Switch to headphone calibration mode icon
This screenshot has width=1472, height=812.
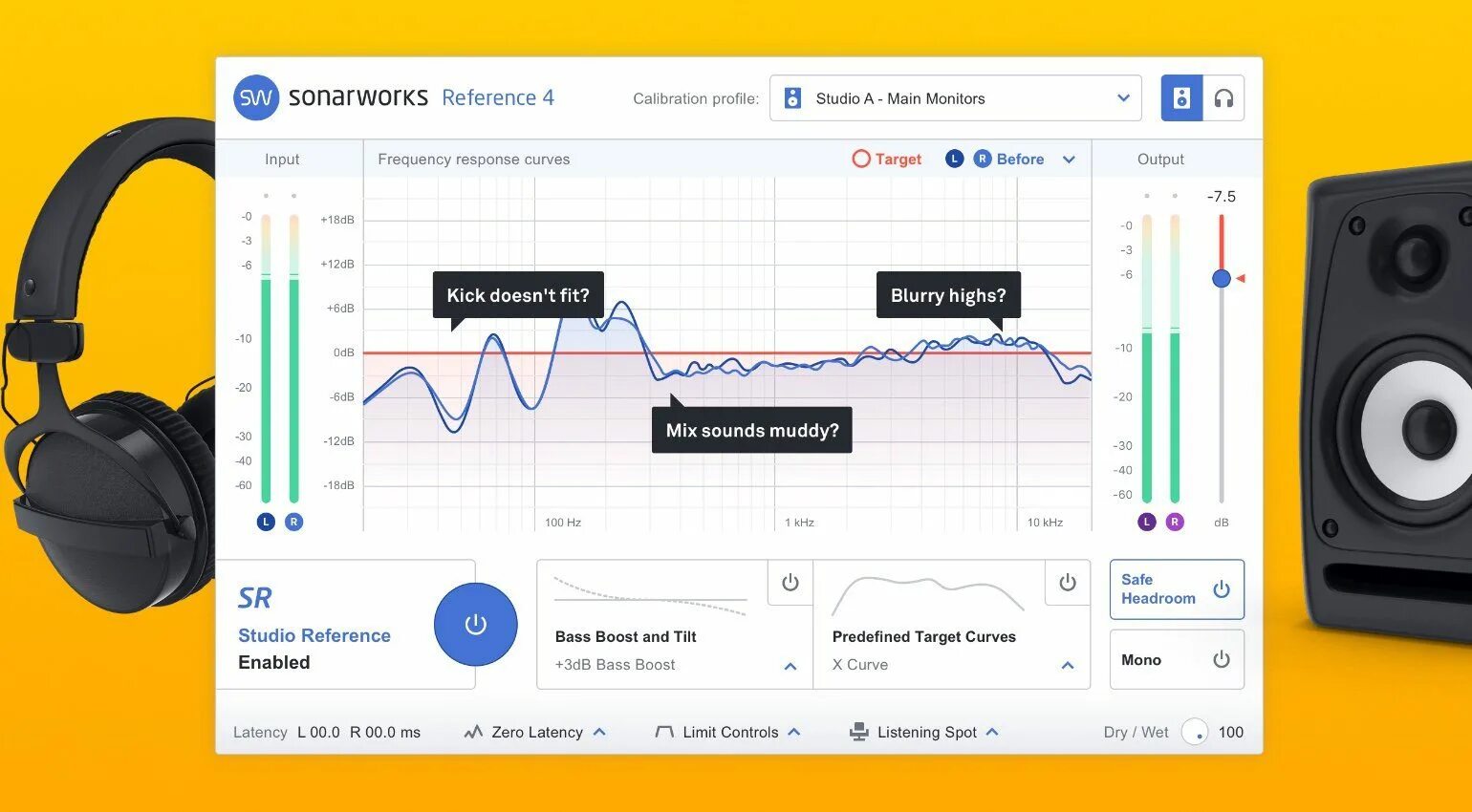(1223, 97)
